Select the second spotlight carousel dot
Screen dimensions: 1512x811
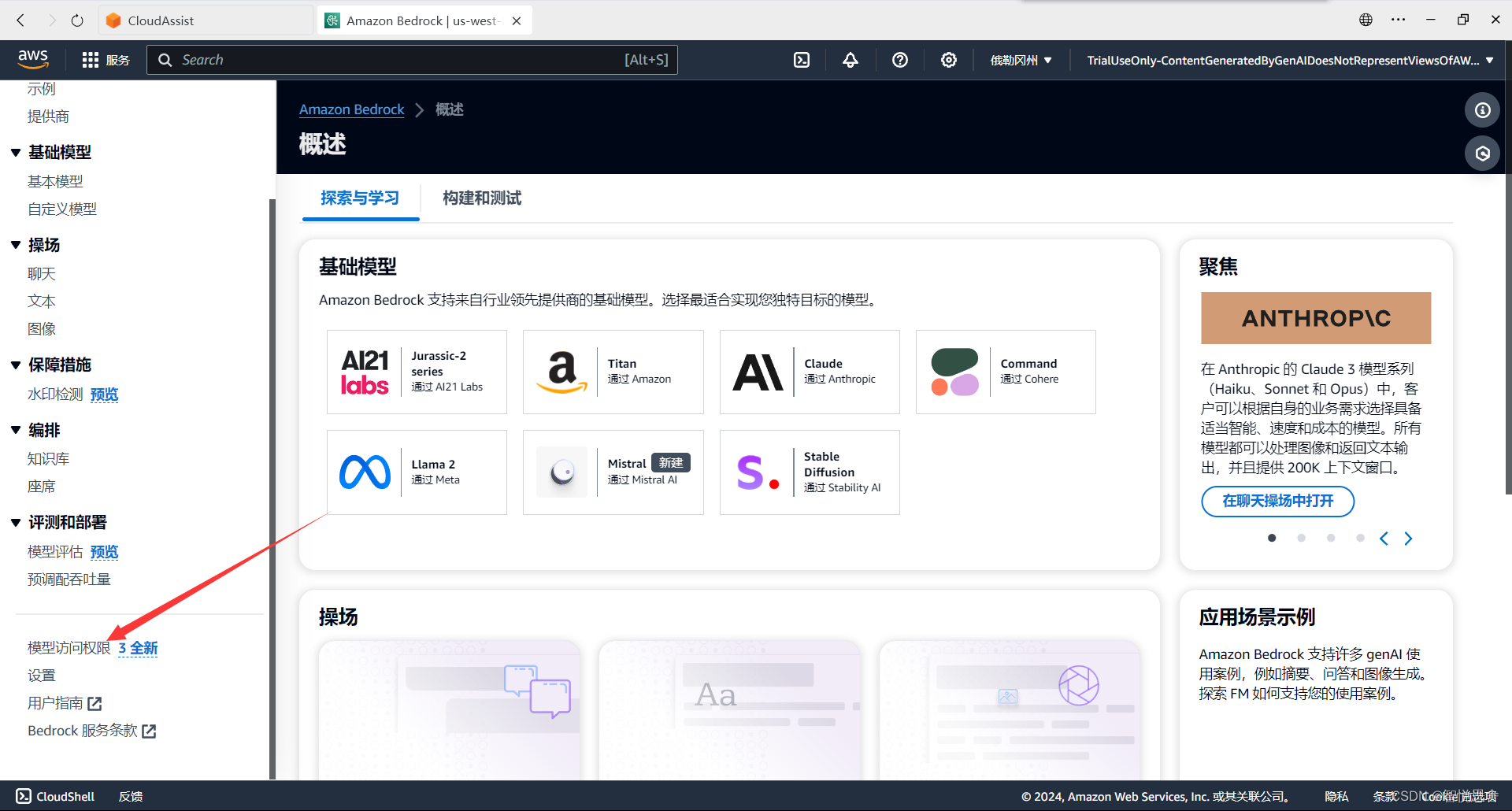tap(1301, 538)
